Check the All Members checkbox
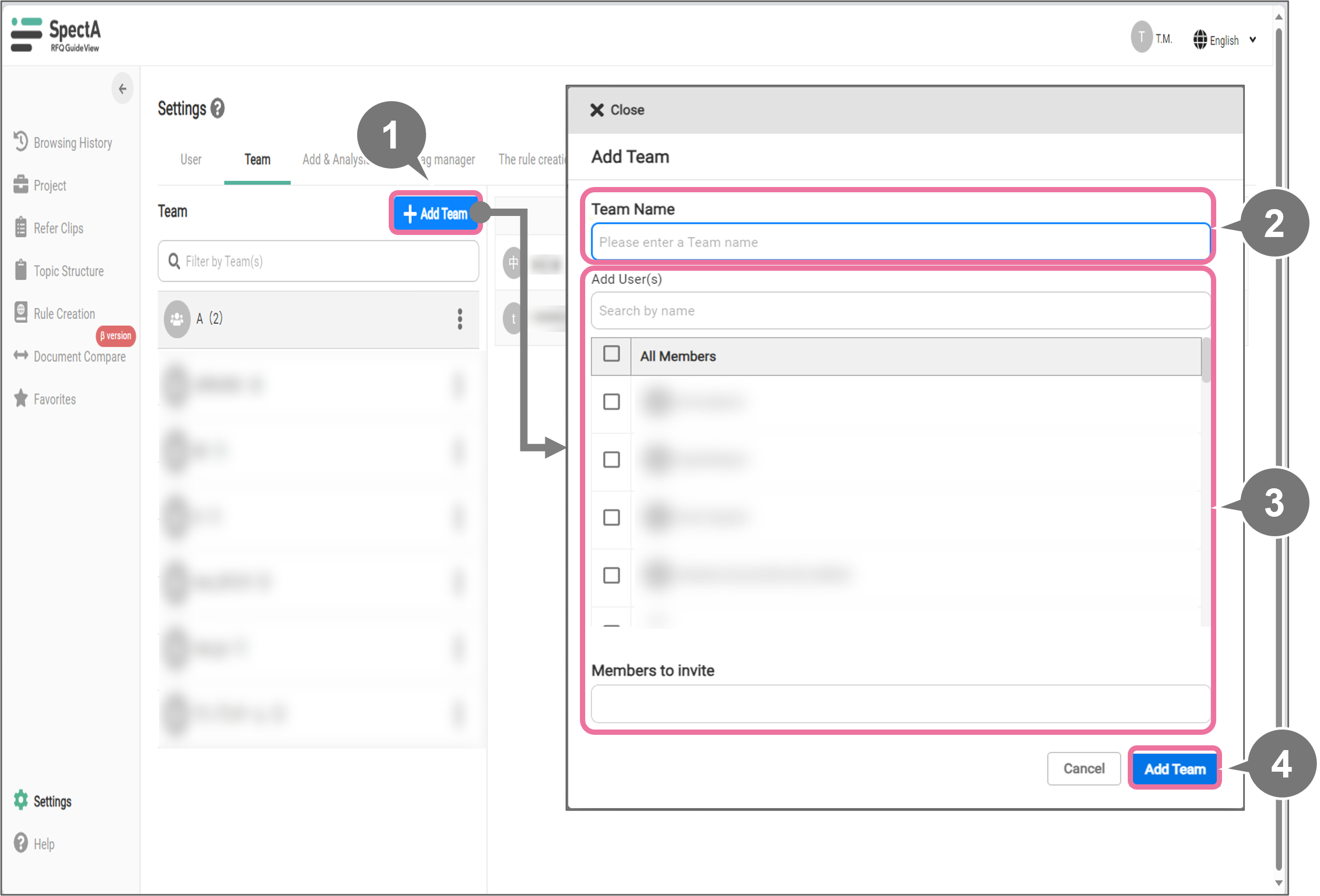 click(x=611, y=354)
